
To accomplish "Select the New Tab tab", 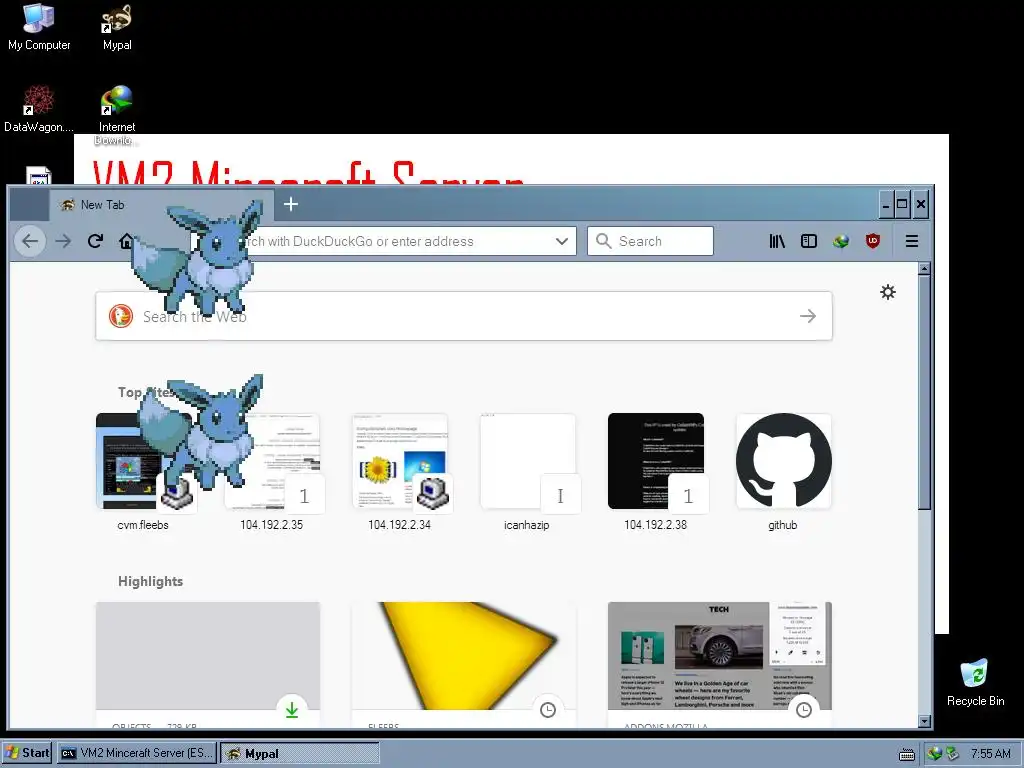I will (x=161, y=204).
